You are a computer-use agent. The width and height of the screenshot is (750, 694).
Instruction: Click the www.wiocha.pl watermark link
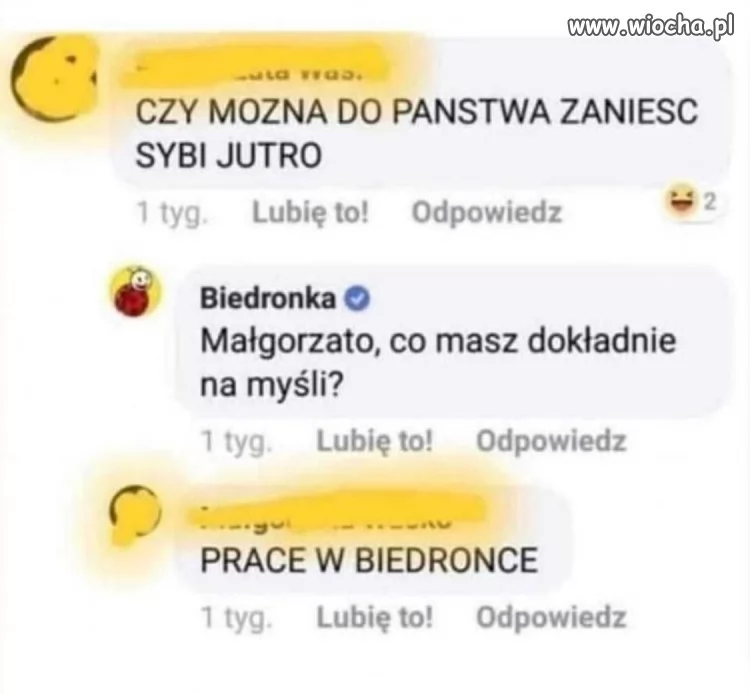click(x=651, y=25)
